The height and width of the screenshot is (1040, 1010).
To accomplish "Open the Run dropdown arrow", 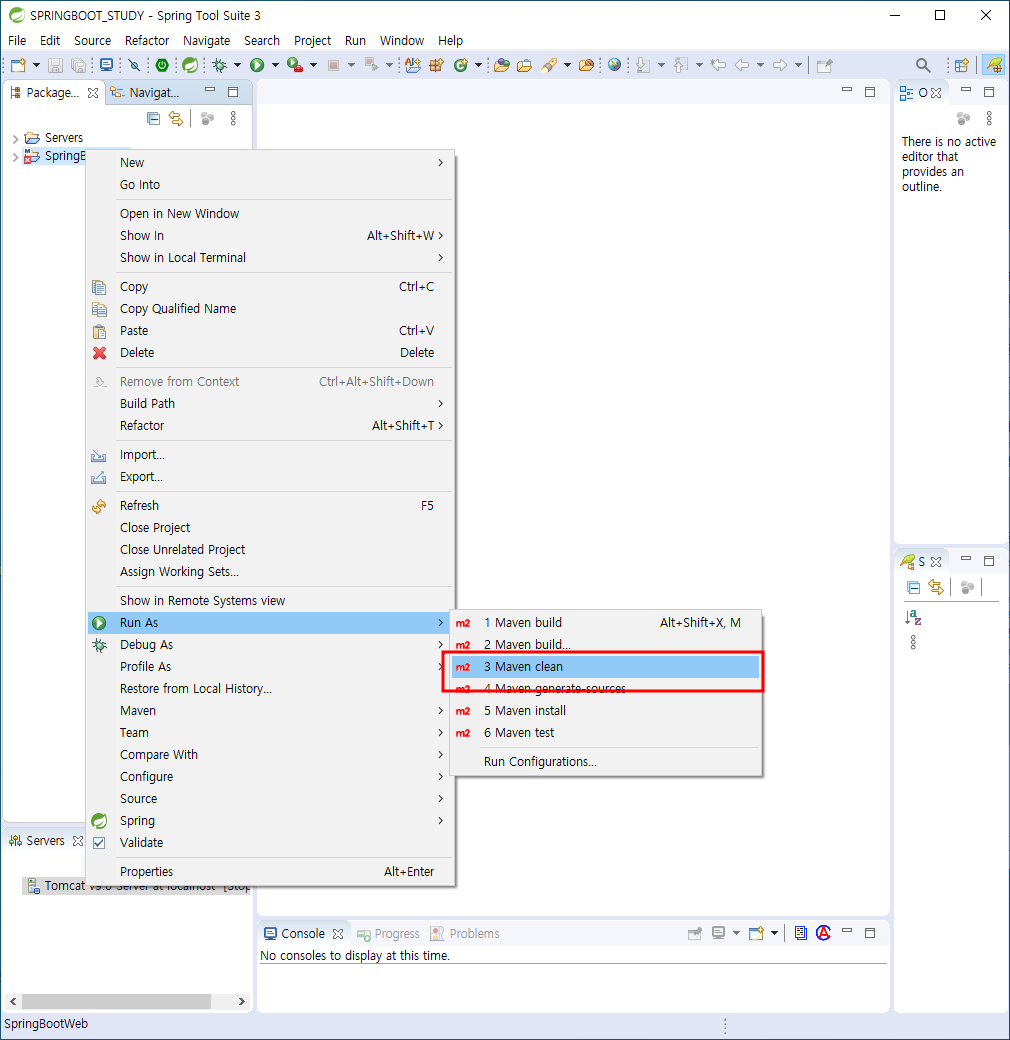I will click(275, 65).
